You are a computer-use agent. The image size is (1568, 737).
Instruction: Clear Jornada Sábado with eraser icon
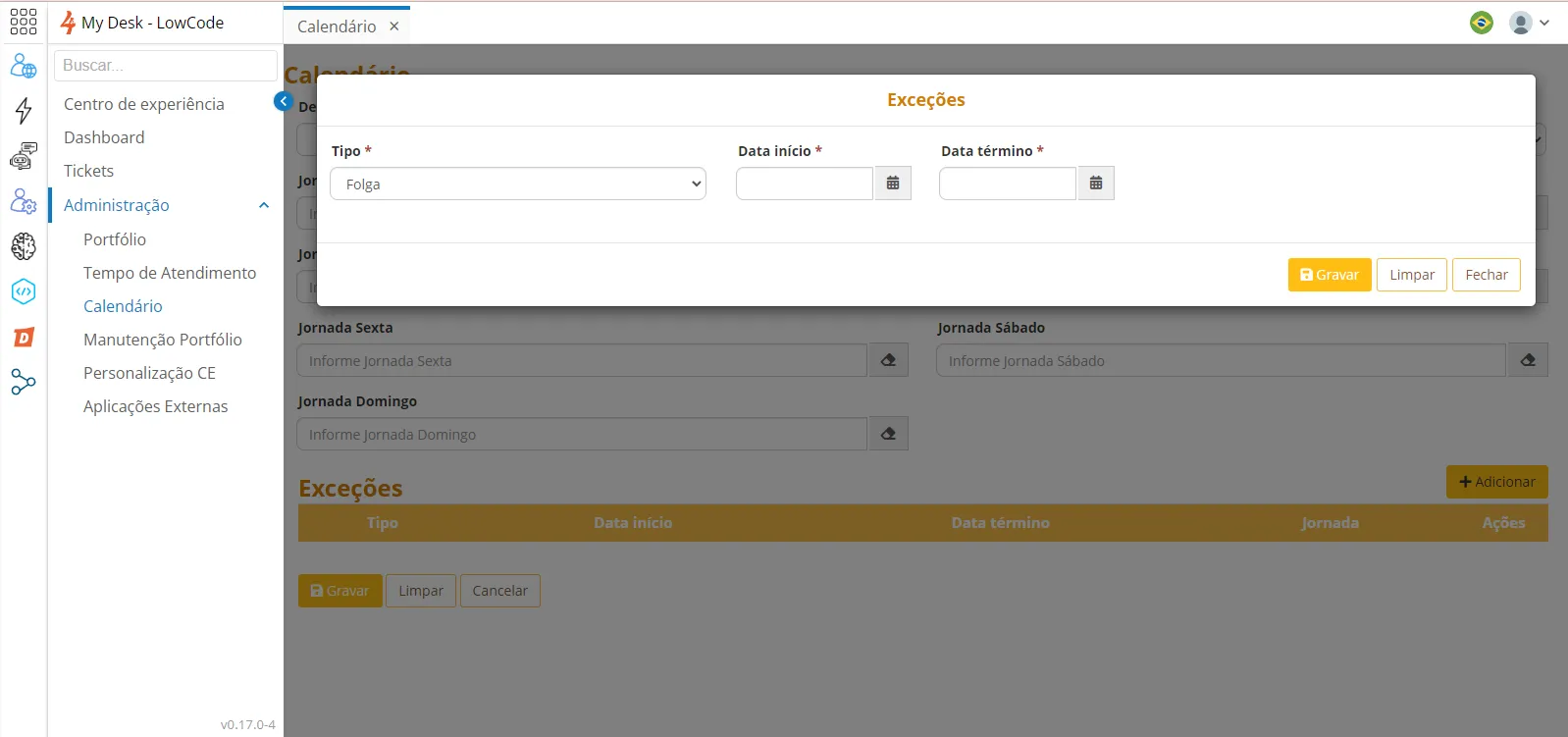1528,360
